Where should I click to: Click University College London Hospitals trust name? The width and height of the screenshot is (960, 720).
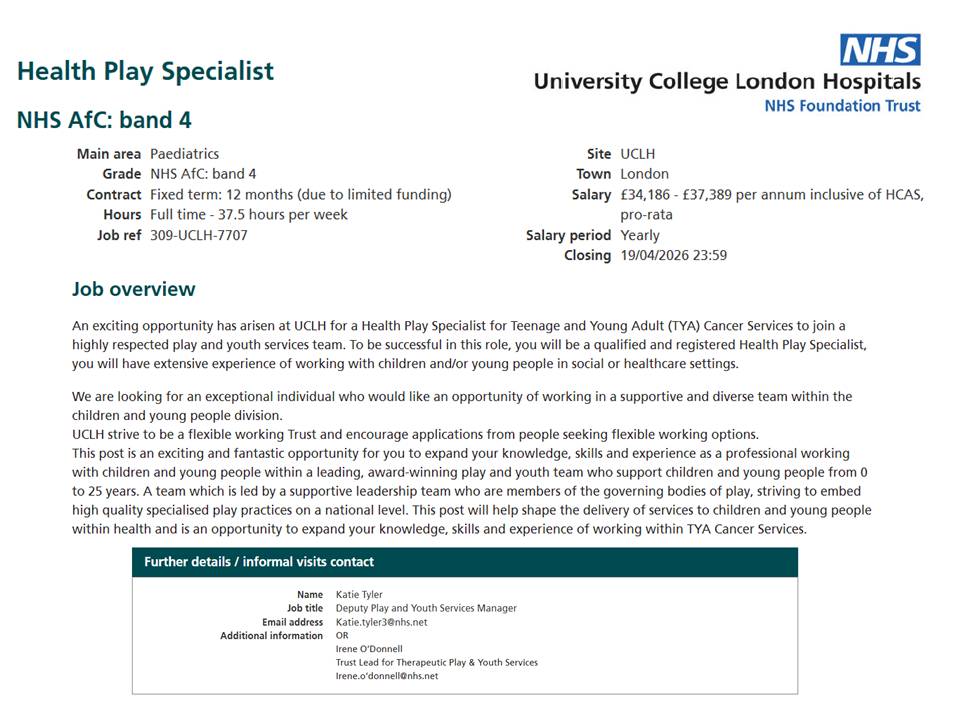(x=727, y=81)
